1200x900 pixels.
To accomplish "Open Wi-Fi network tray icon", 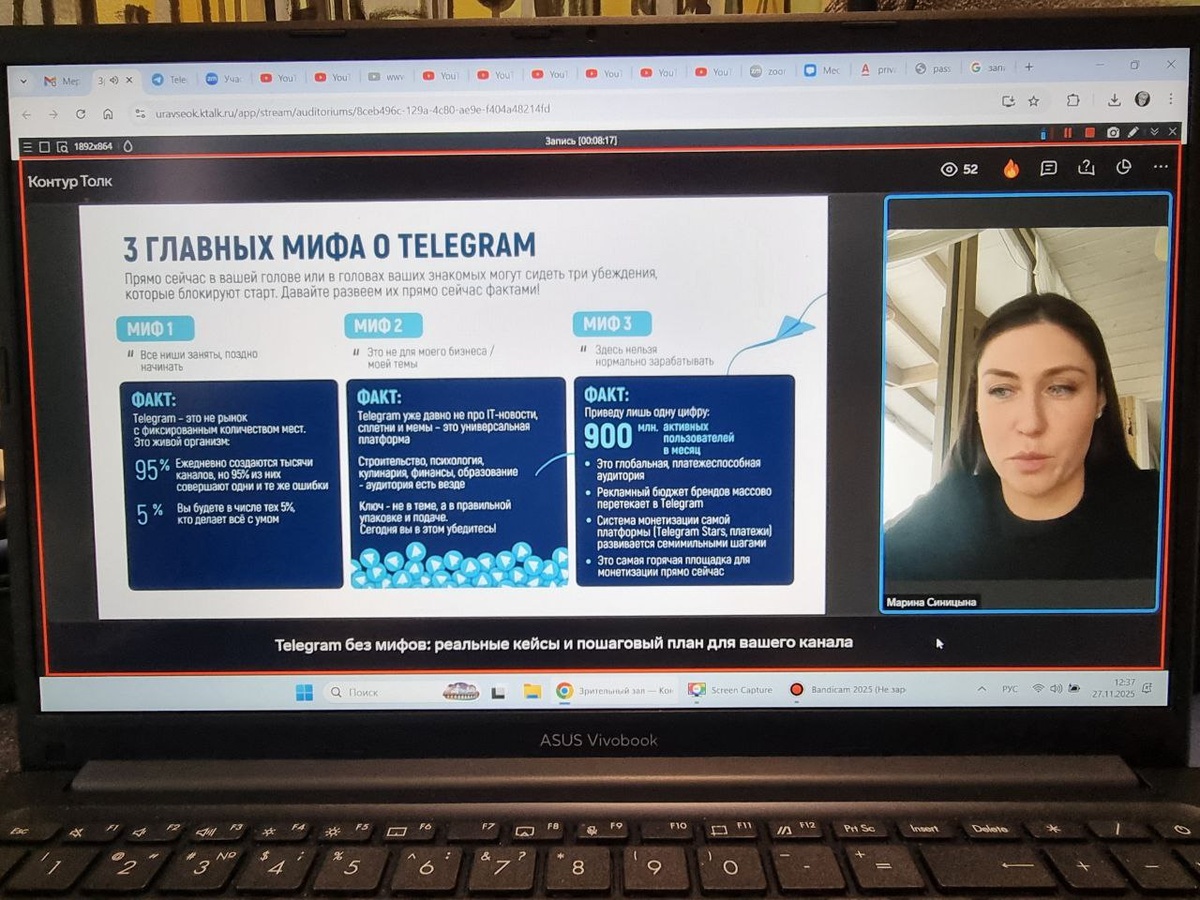I will click(x=1038, y=688).
